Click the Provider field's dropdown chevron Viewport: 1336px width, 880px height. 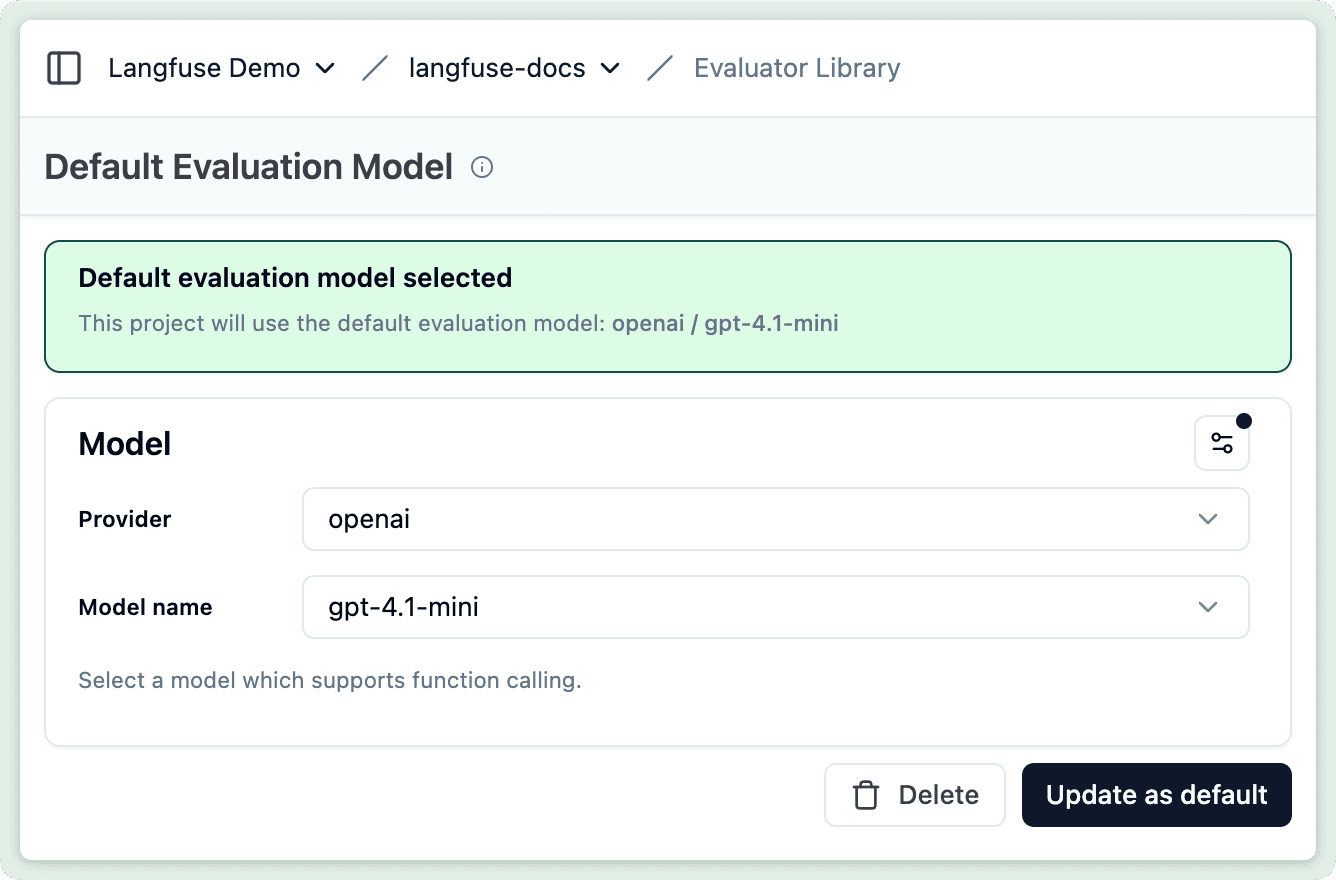1207,519
